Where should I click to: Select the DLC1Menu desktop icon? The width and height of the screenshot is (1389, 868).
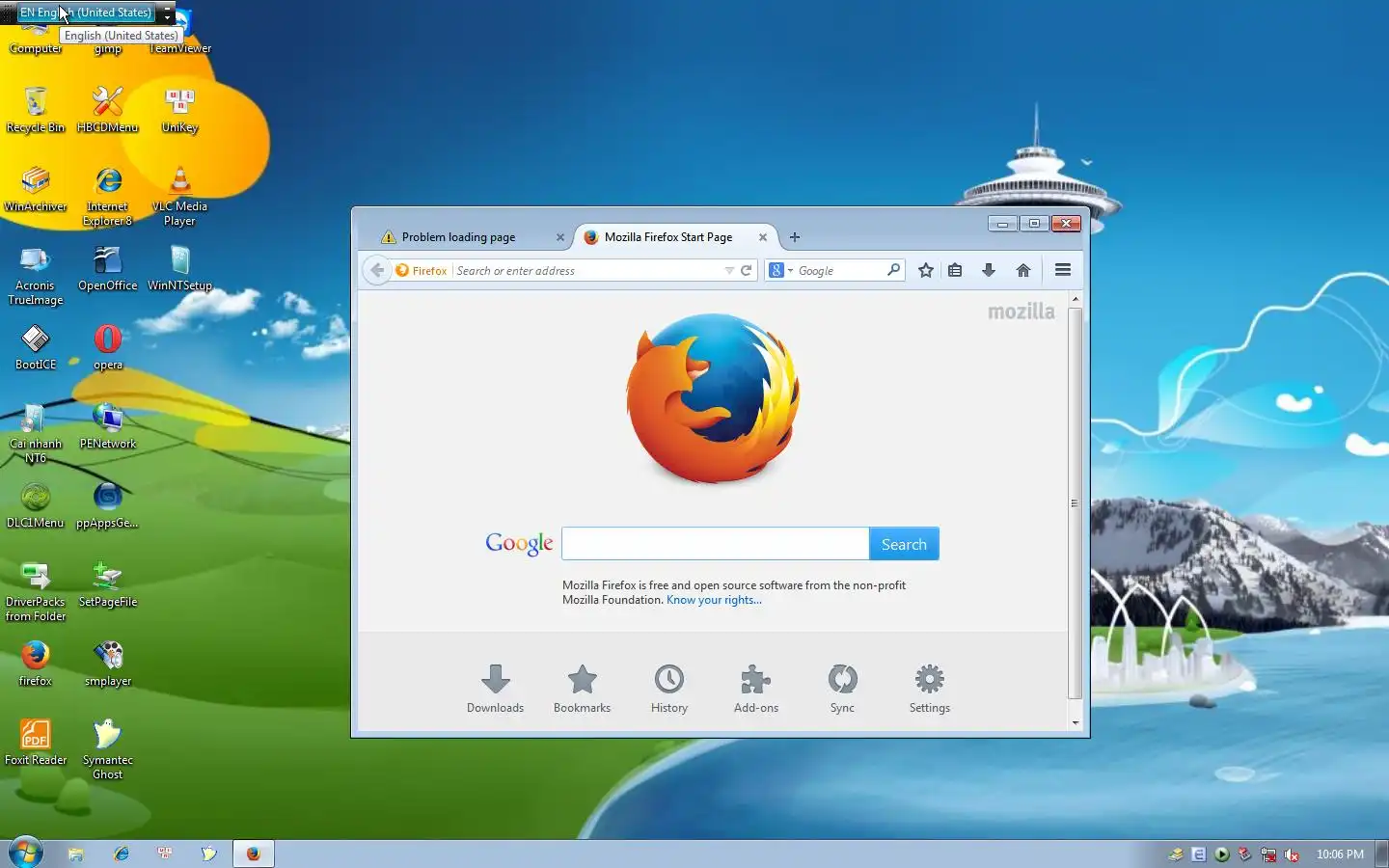pos(36,505)
